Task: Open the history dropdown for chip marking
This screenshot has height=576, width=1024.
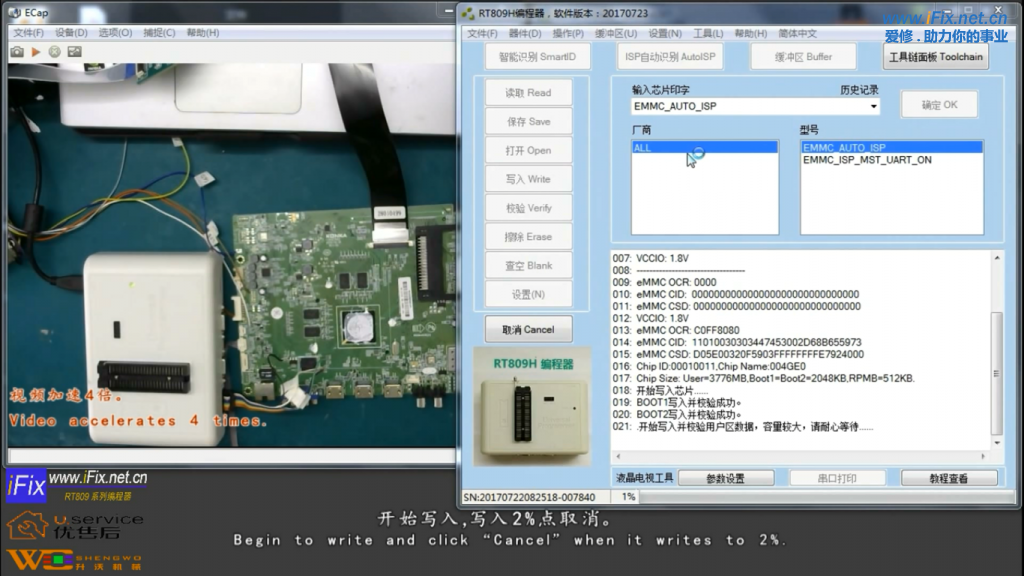Action: point(874,106)
